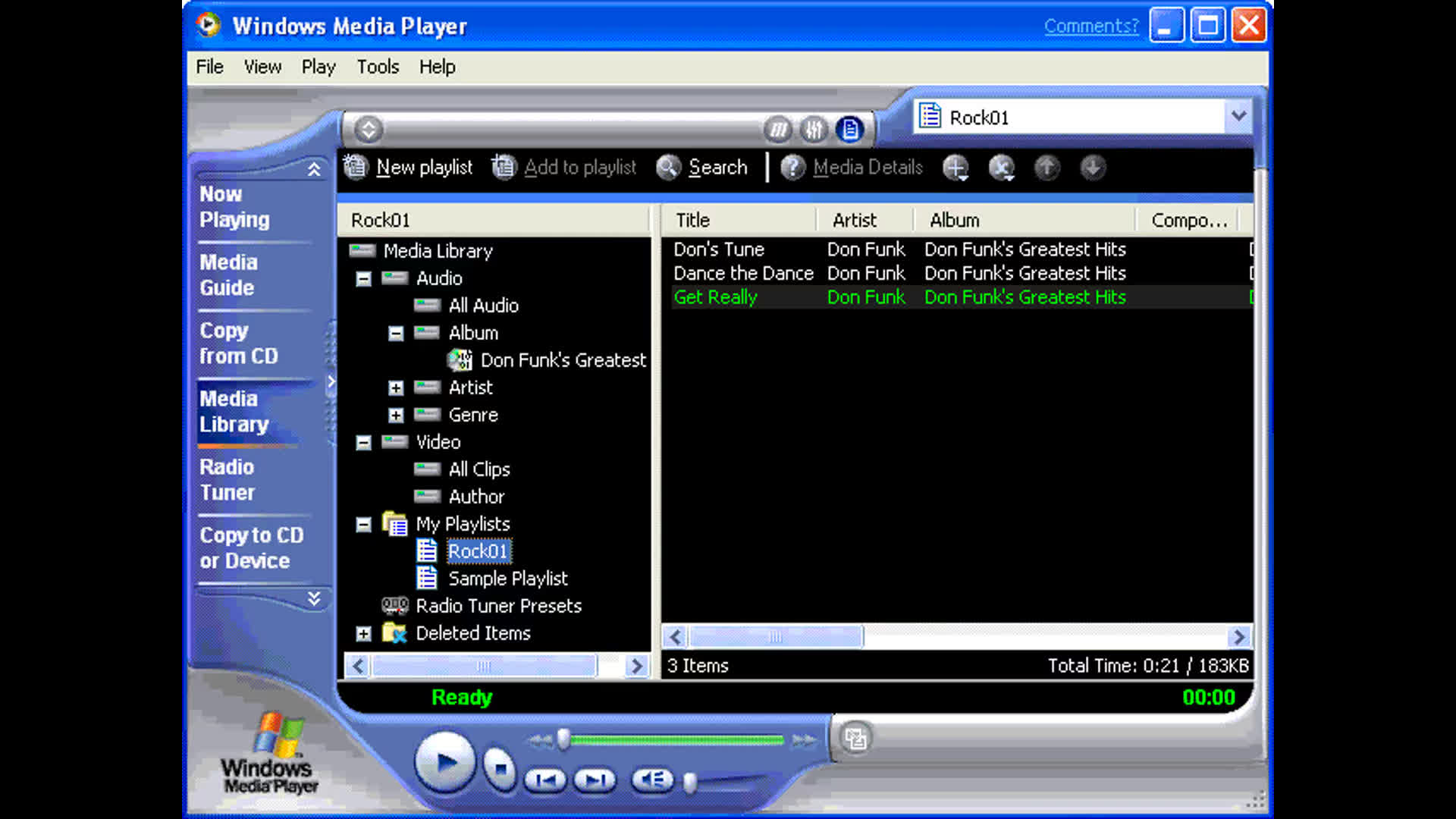
Task: Open the Tools menu
Action: pos(378,67)
